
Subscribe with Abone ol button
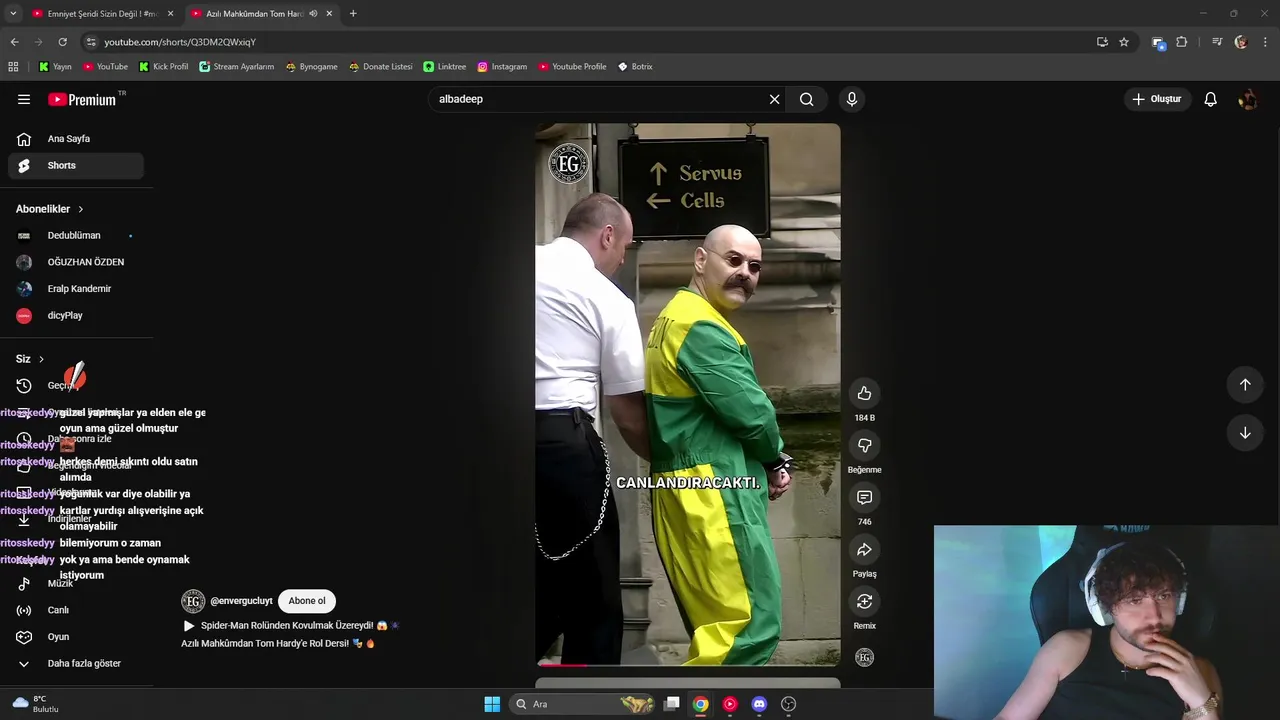tap(307, 601)
